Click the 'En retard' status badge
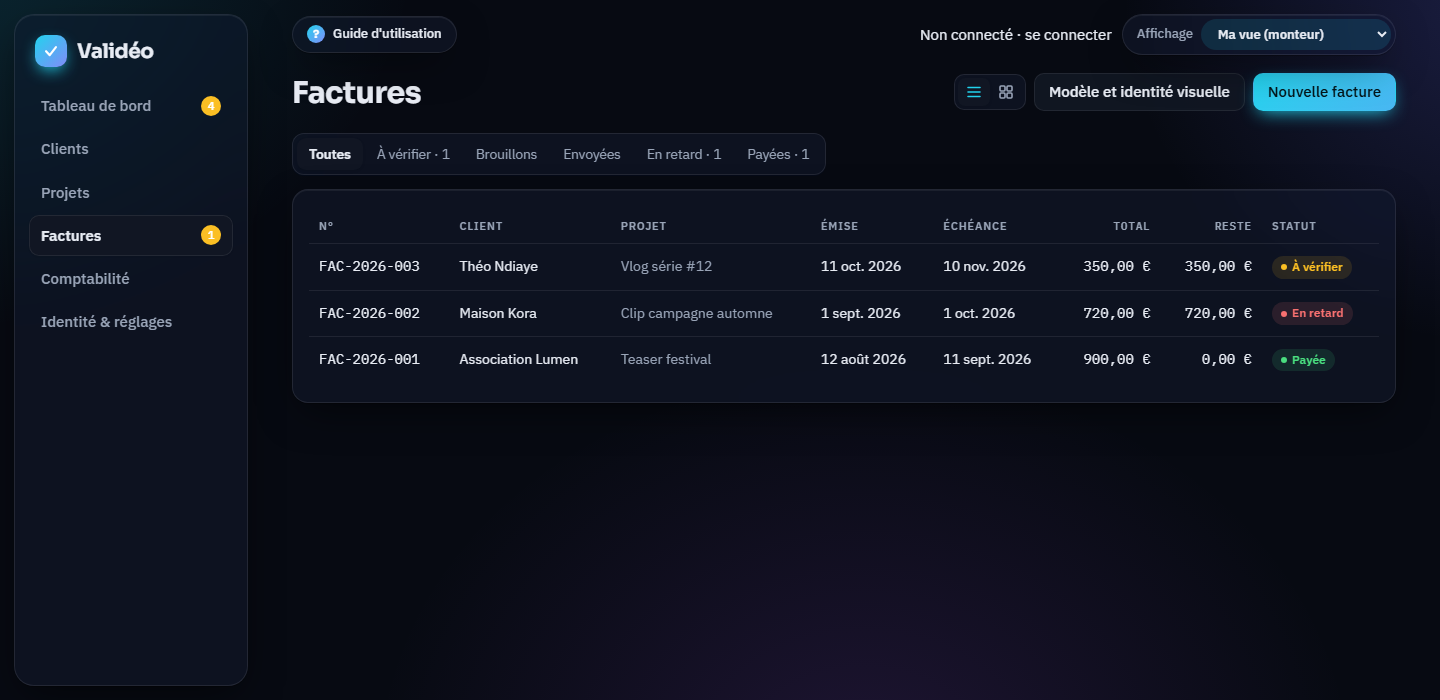This screenshot has height=700, width=1440. tap(1312, 313)
